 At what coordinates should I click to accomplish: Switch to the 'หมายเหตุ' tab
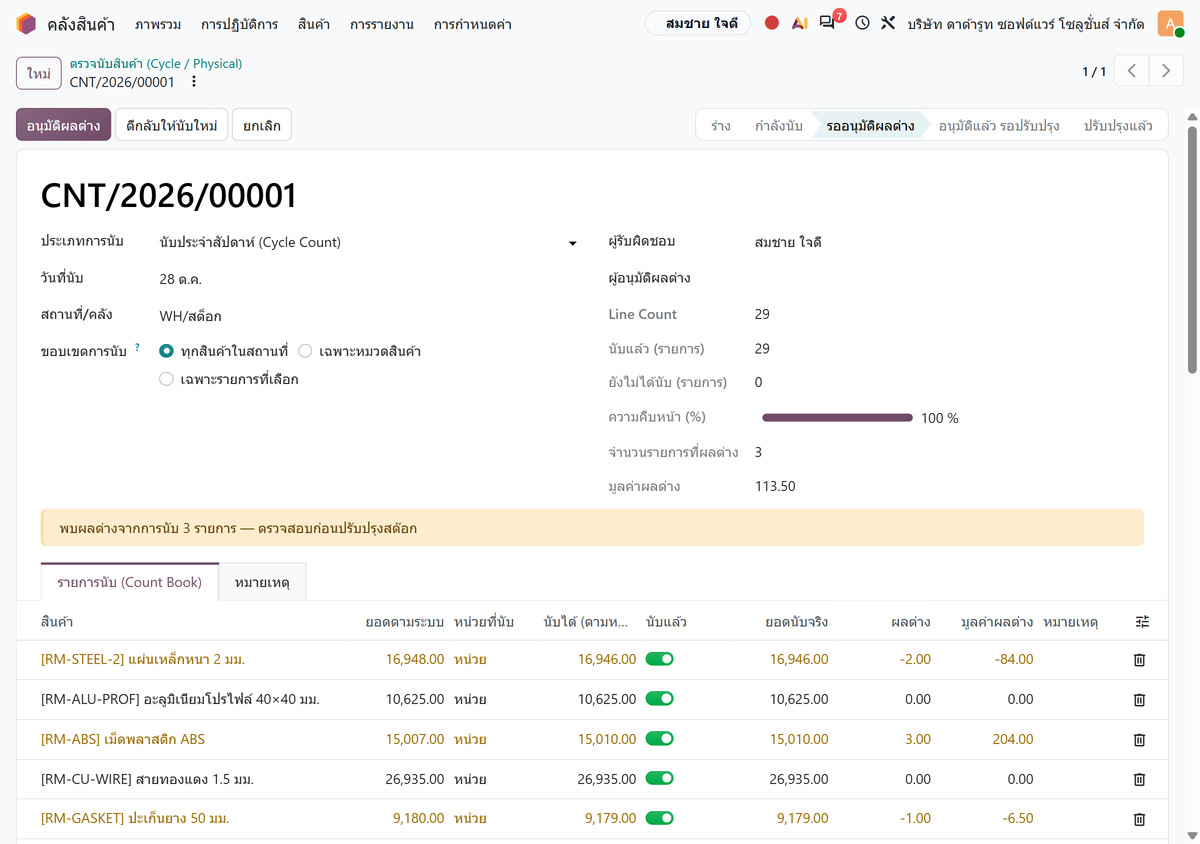tap(262, 582)
